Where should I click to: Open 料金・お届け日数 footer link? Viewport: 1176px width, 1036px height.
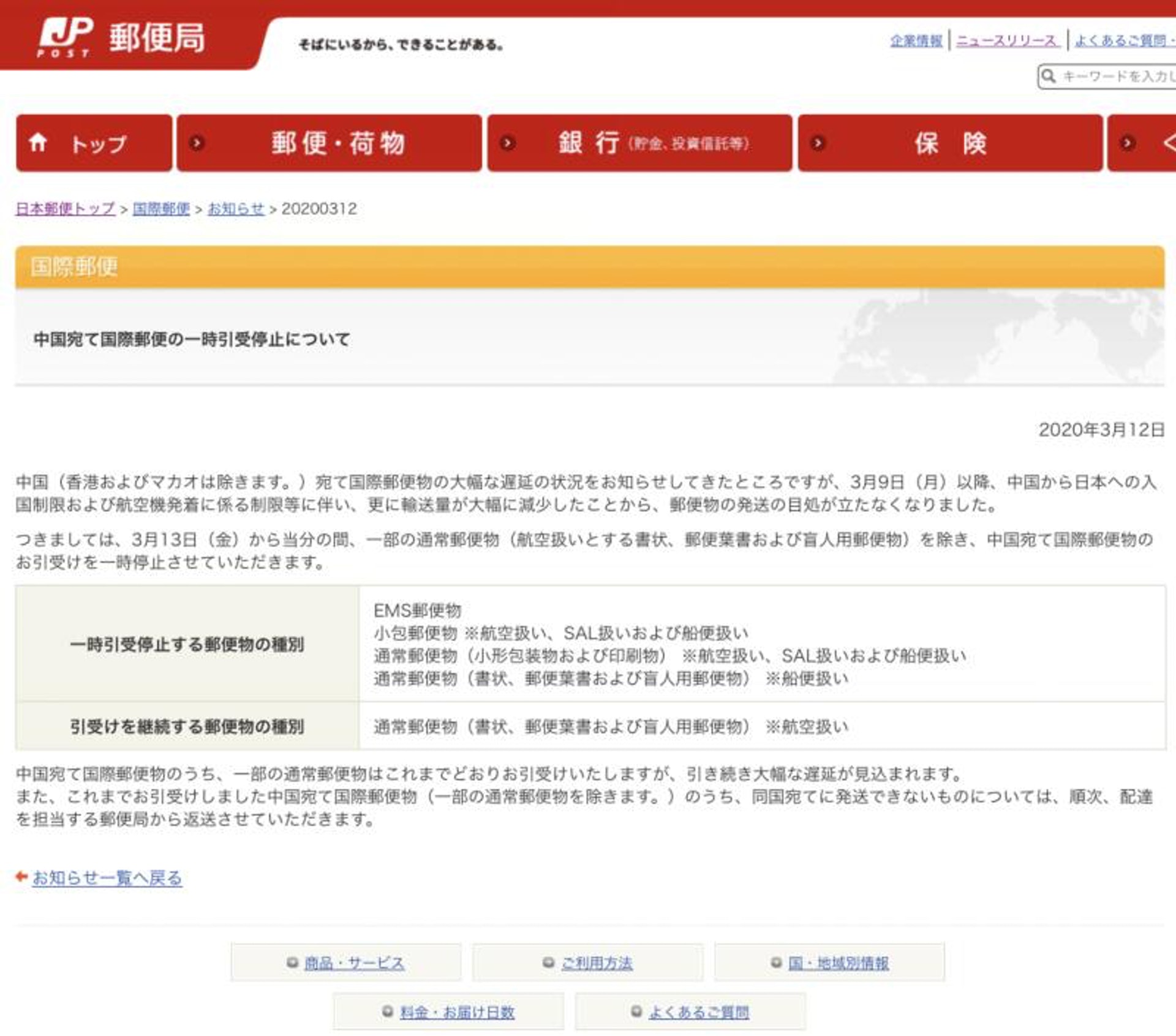click(457, 1012)
